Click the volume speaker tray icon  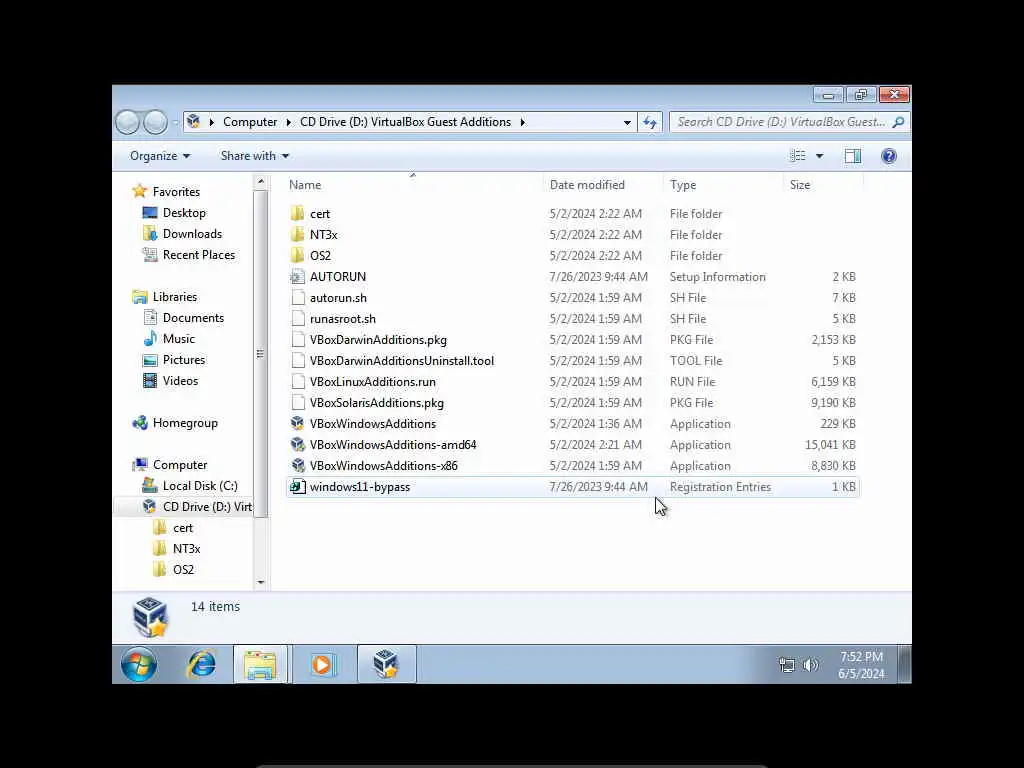810,665
